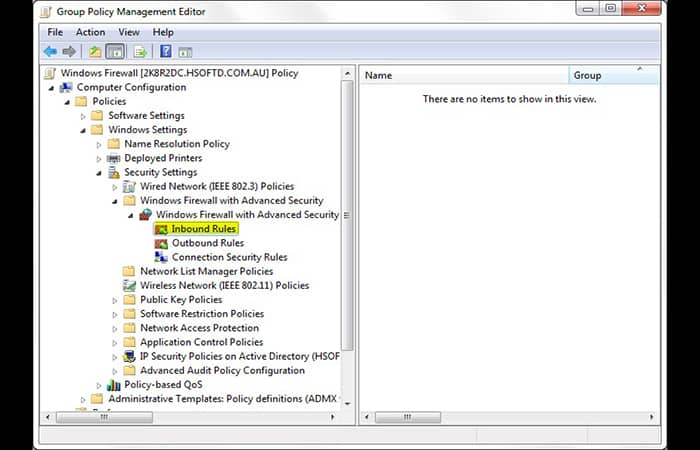Select Software Restriction Policies item

coord(202,314)
